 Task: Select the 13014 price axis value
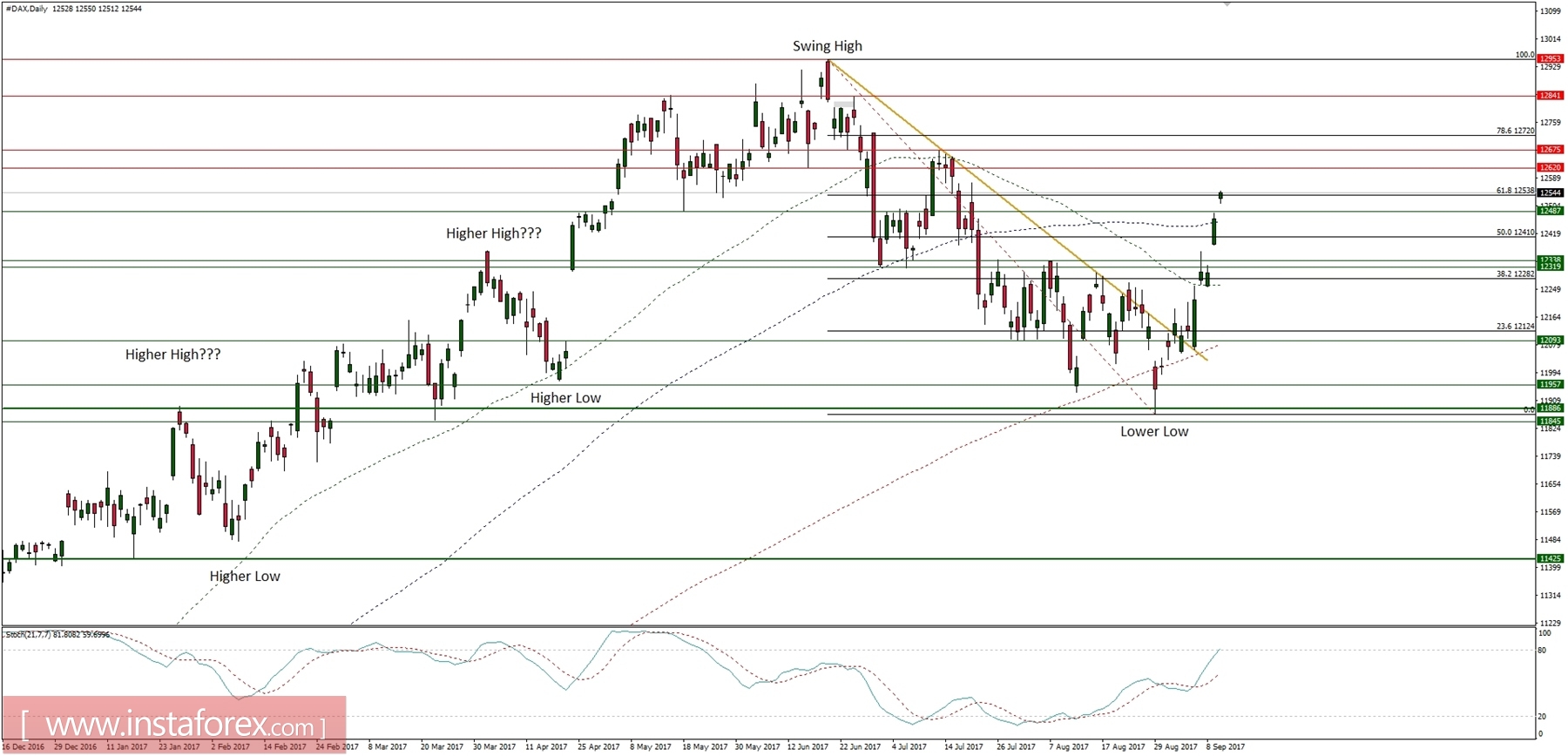(1550, 39)
